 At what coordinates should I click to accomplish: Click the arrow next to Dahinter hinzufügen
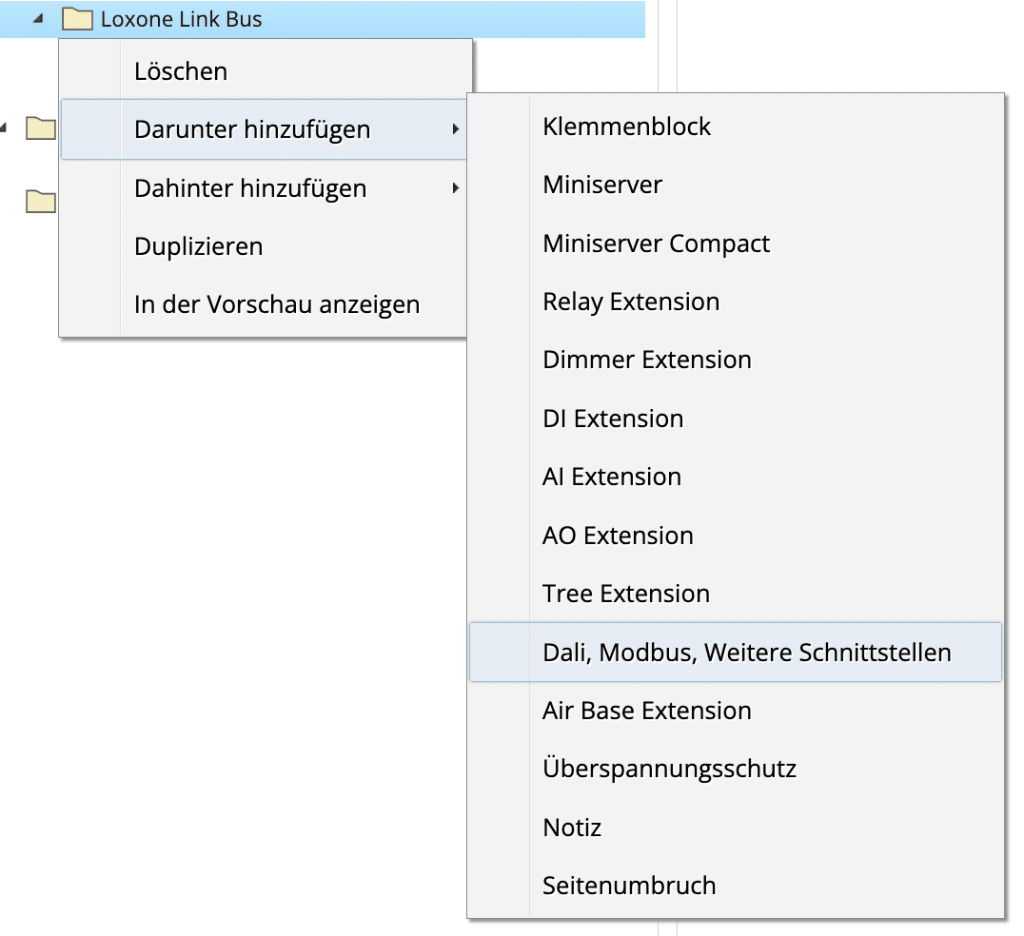click(455, 188)
